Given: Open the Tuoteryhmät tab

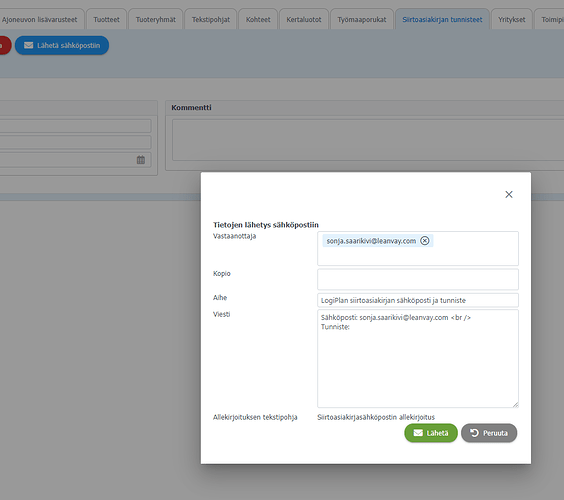Looking at the screenshot, I should 156,19.
